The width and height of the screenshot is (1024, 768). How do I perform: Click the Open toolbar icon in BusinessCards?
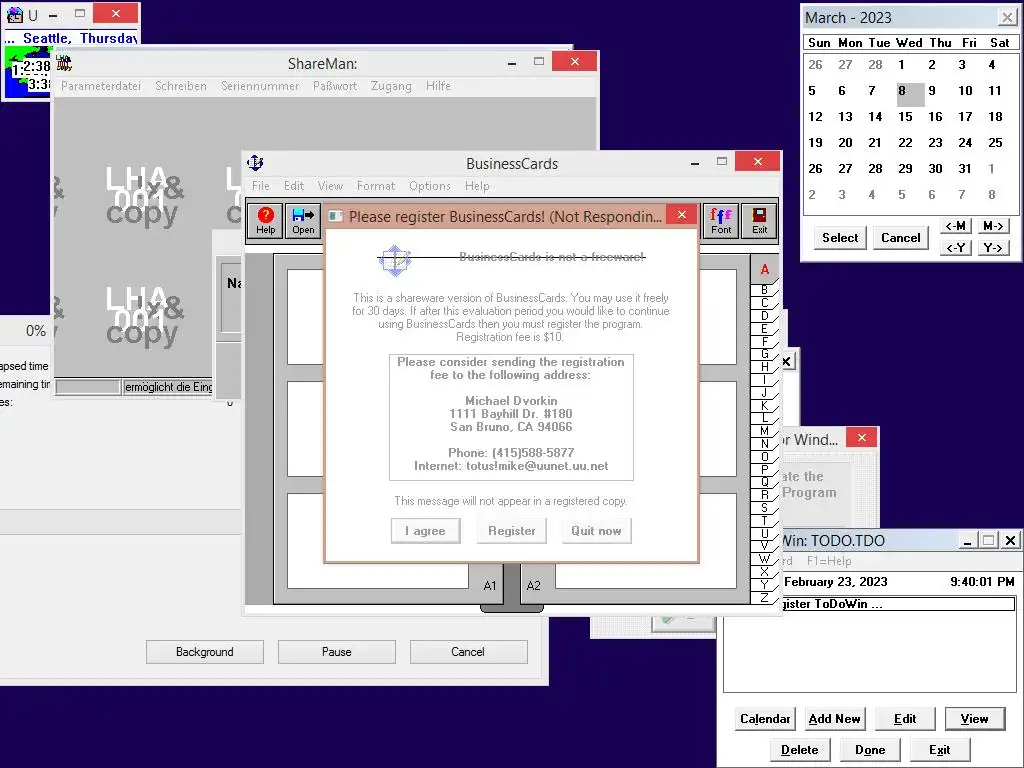pos(303,221)
